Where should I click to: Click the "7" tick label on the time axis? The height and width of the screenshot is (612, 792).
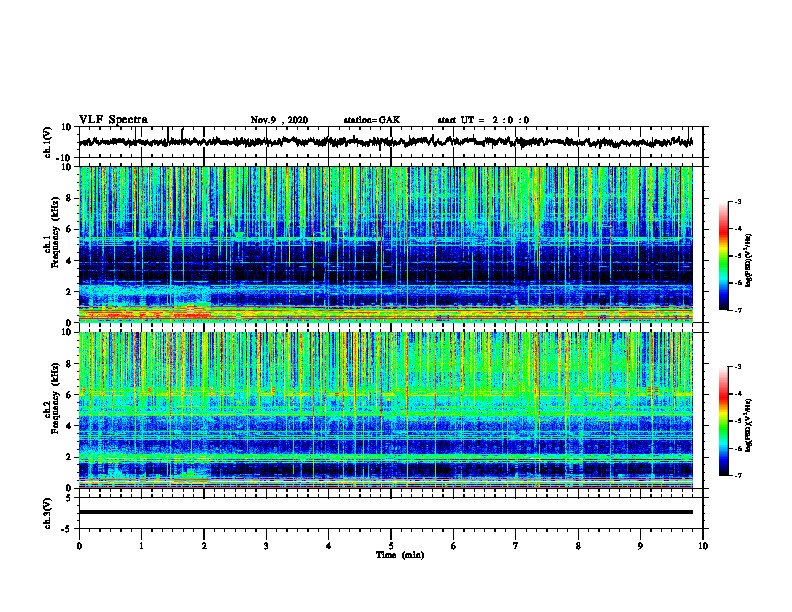pyautogui.click(x=516, y=546)
